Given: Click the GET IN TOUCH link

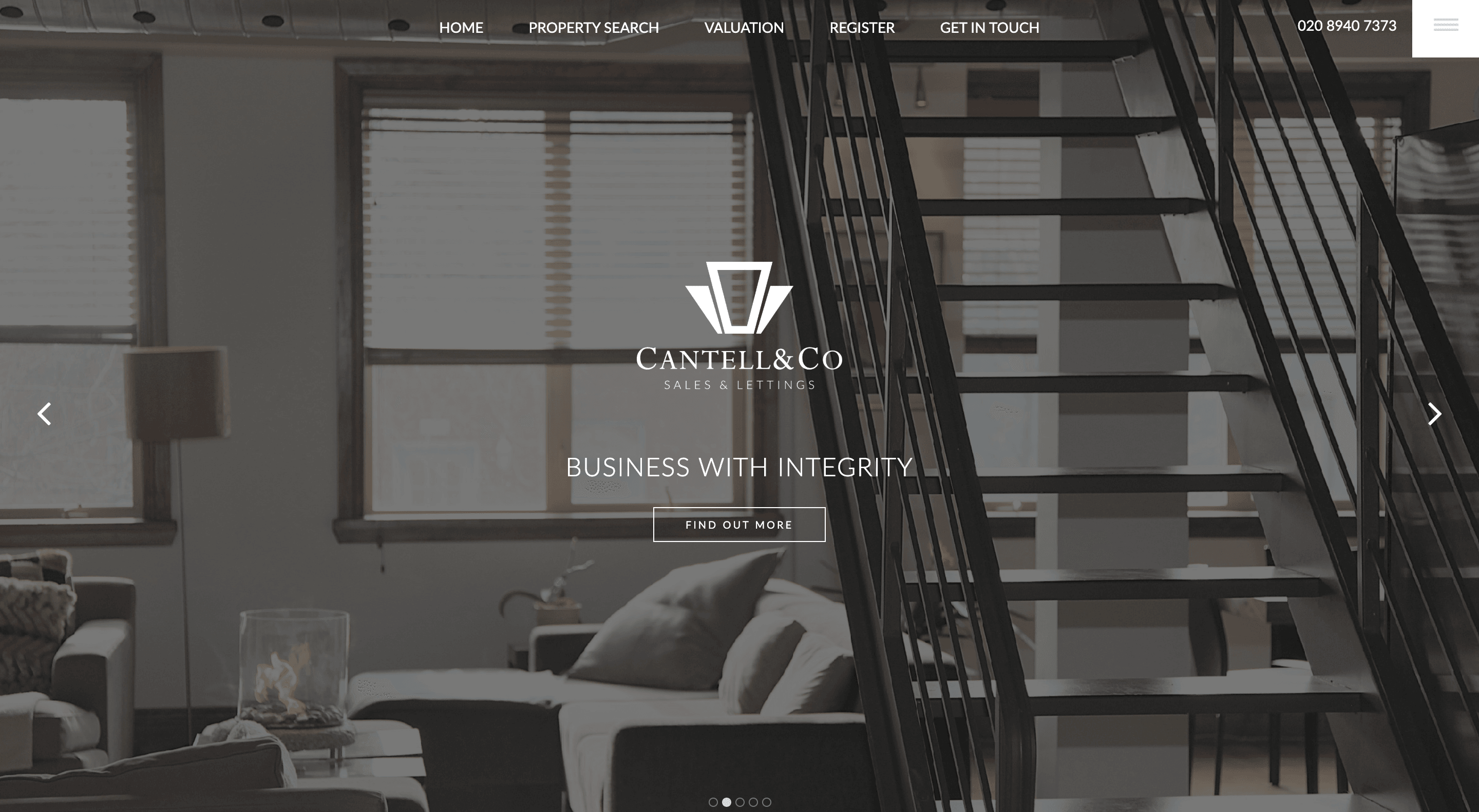Looking at the screenshot, I should [x=990, y=27].
